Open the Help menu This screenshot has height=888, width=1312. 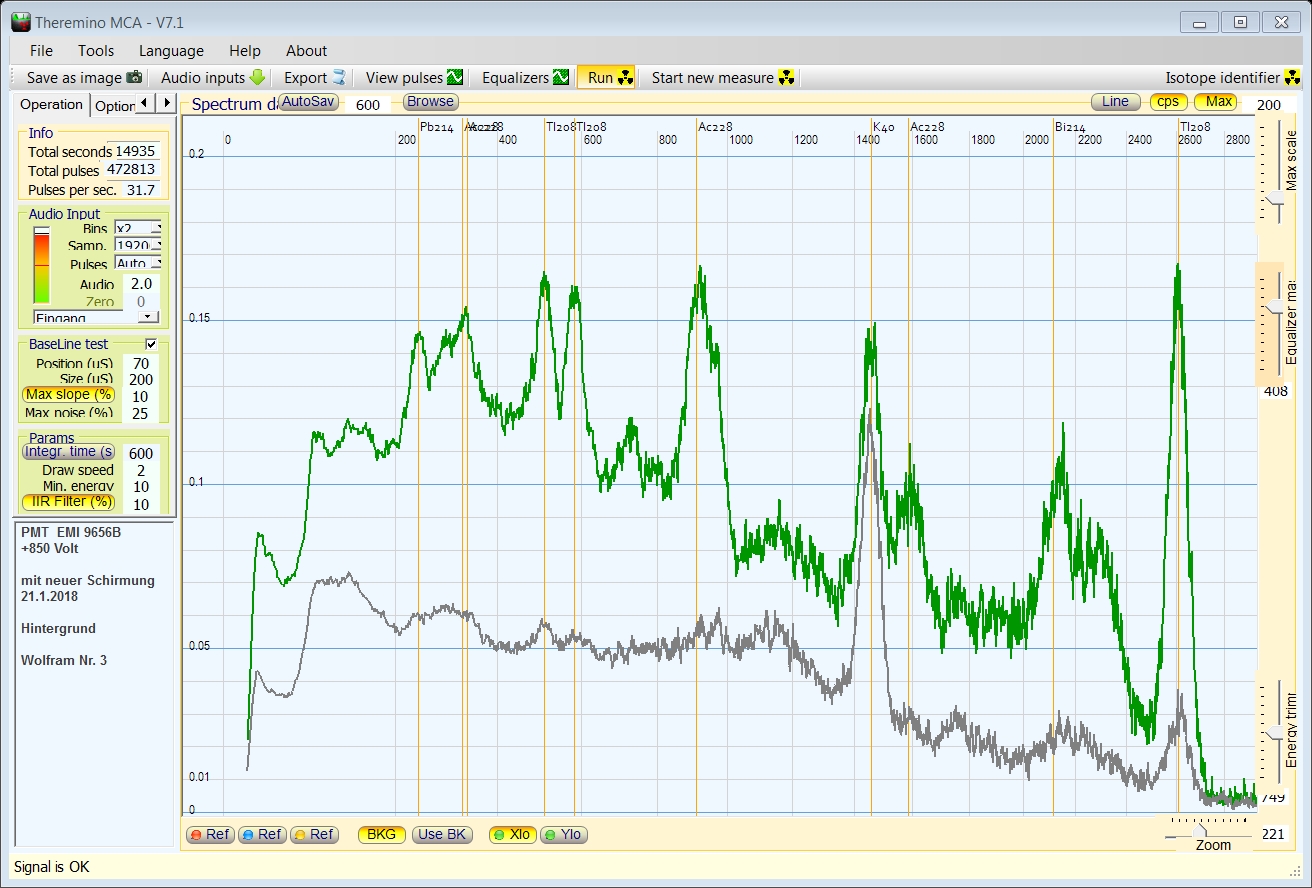coord(244,51)
